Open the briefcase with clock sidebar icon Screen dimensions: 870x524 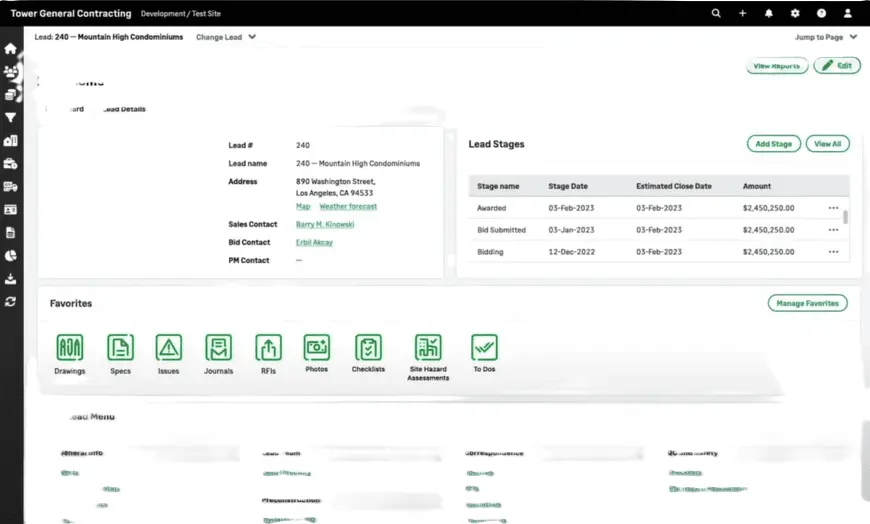[11, 164]
